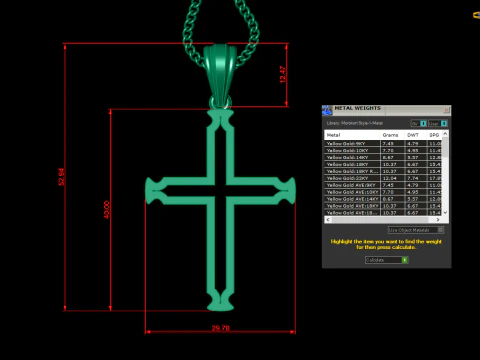Click the Metal Weights panel title icon

pos(327,110)
